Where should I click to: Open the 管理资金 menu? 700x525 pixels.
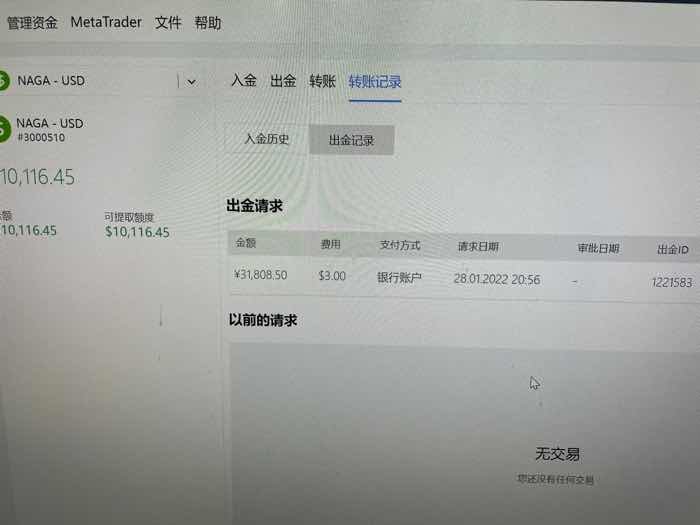[32, 23]
